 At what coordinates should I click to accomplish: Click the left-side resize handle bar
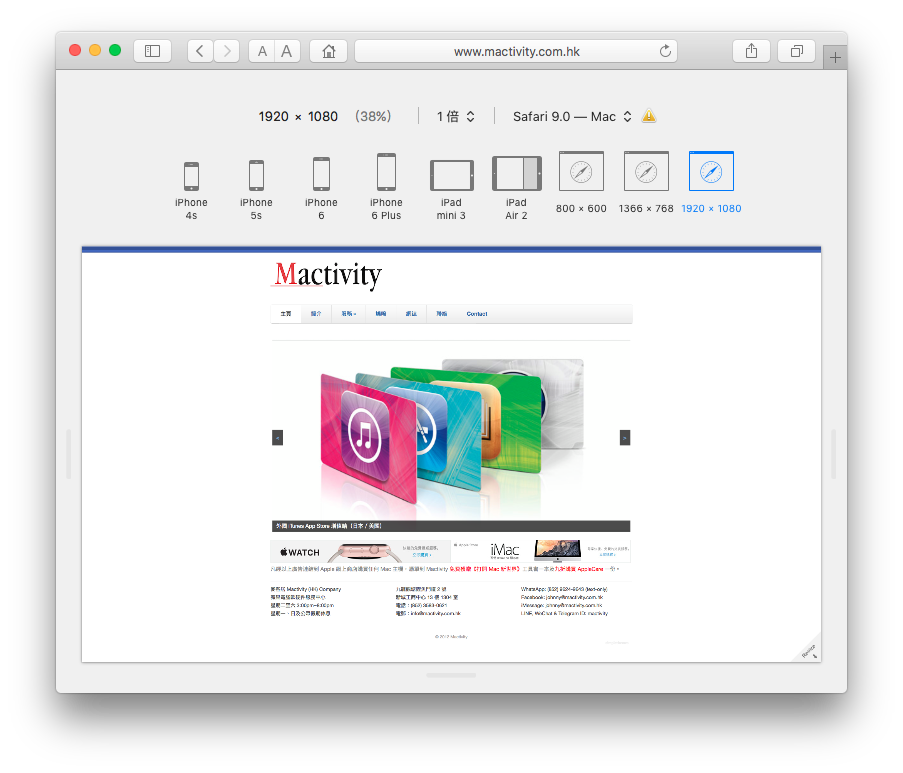coord(69,454)
